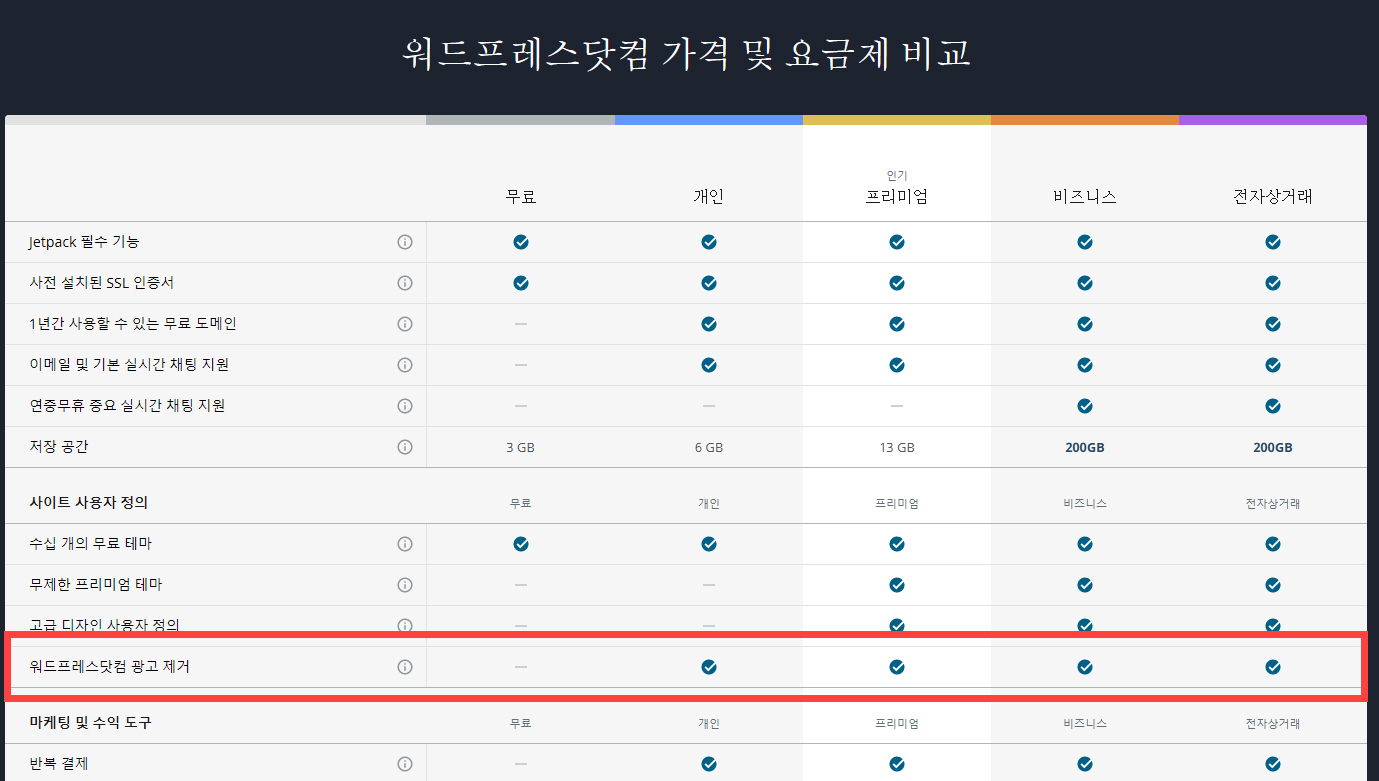The width and height of the screenshot is (1379, 781).
Task: Click the 인기 label above 프리미엄
Action: pos(897,175)
